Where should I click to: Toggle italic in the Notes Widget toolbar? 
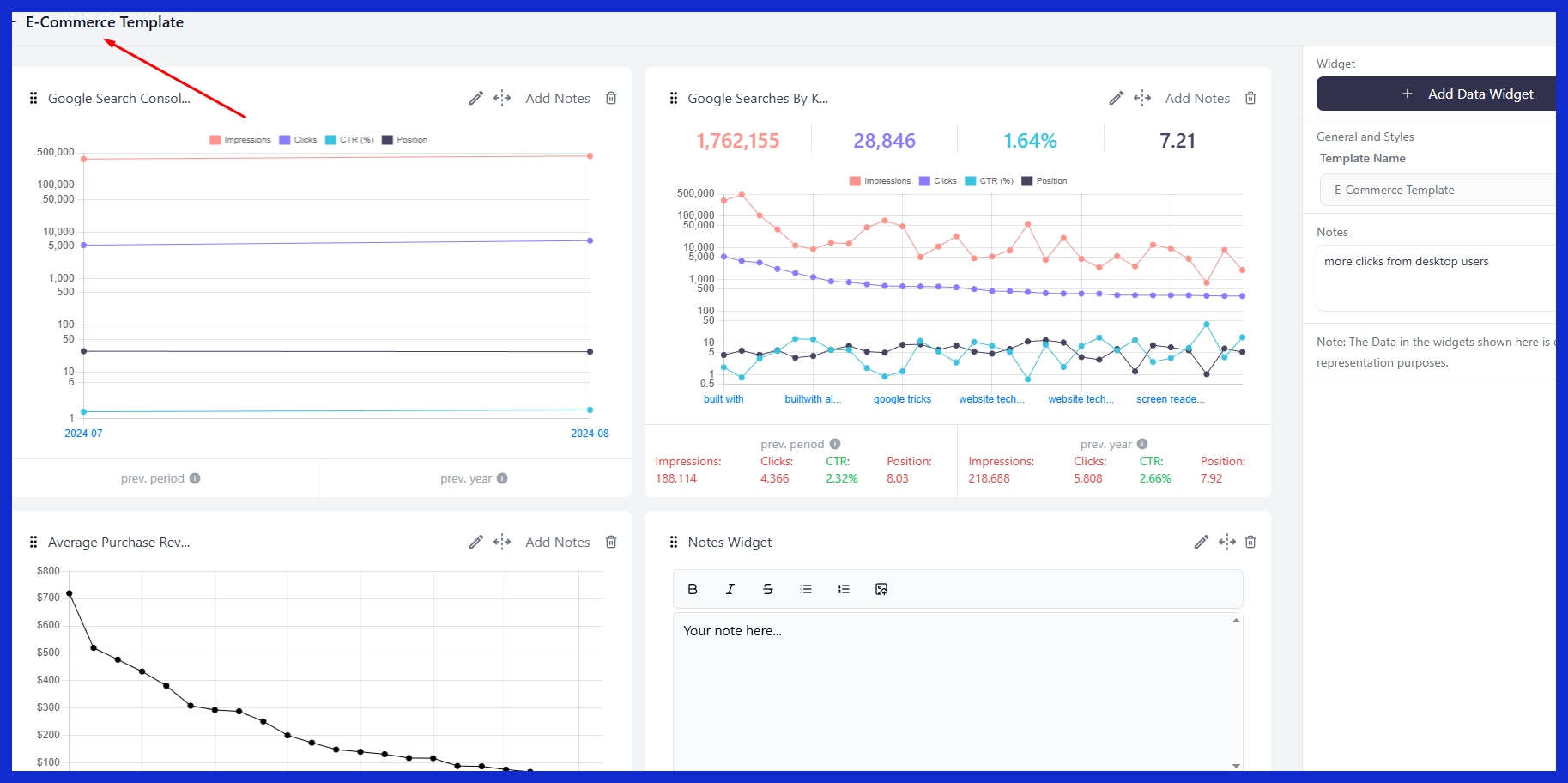click(x=730, y=589)
